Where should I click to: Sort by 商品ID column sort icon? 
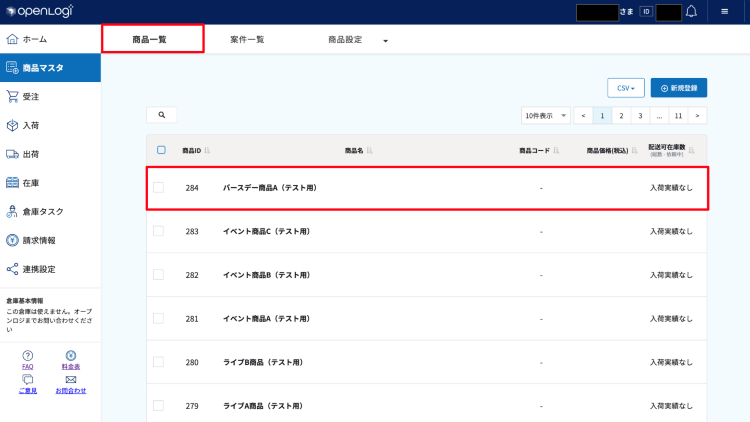207,151
